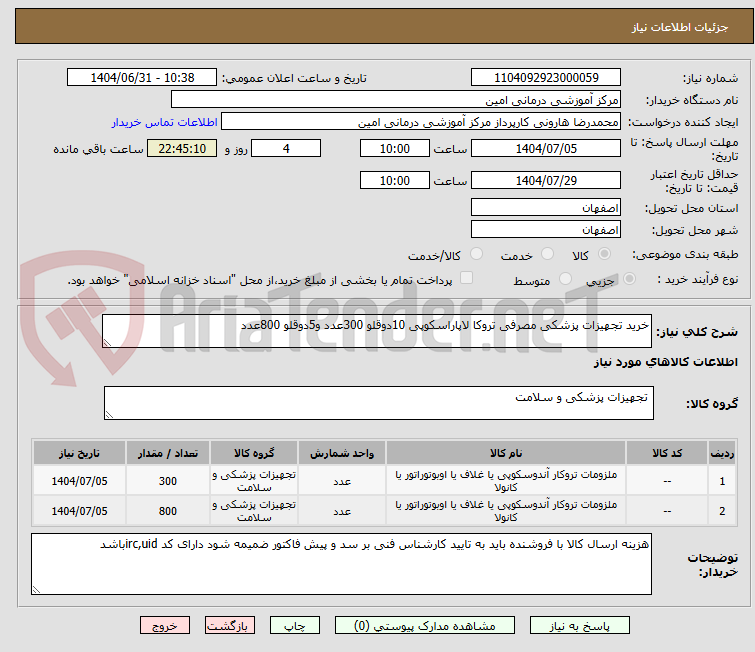The image size is (755, 652).
Task: Click the تاریخ نیاز column header
Action: 79,453
